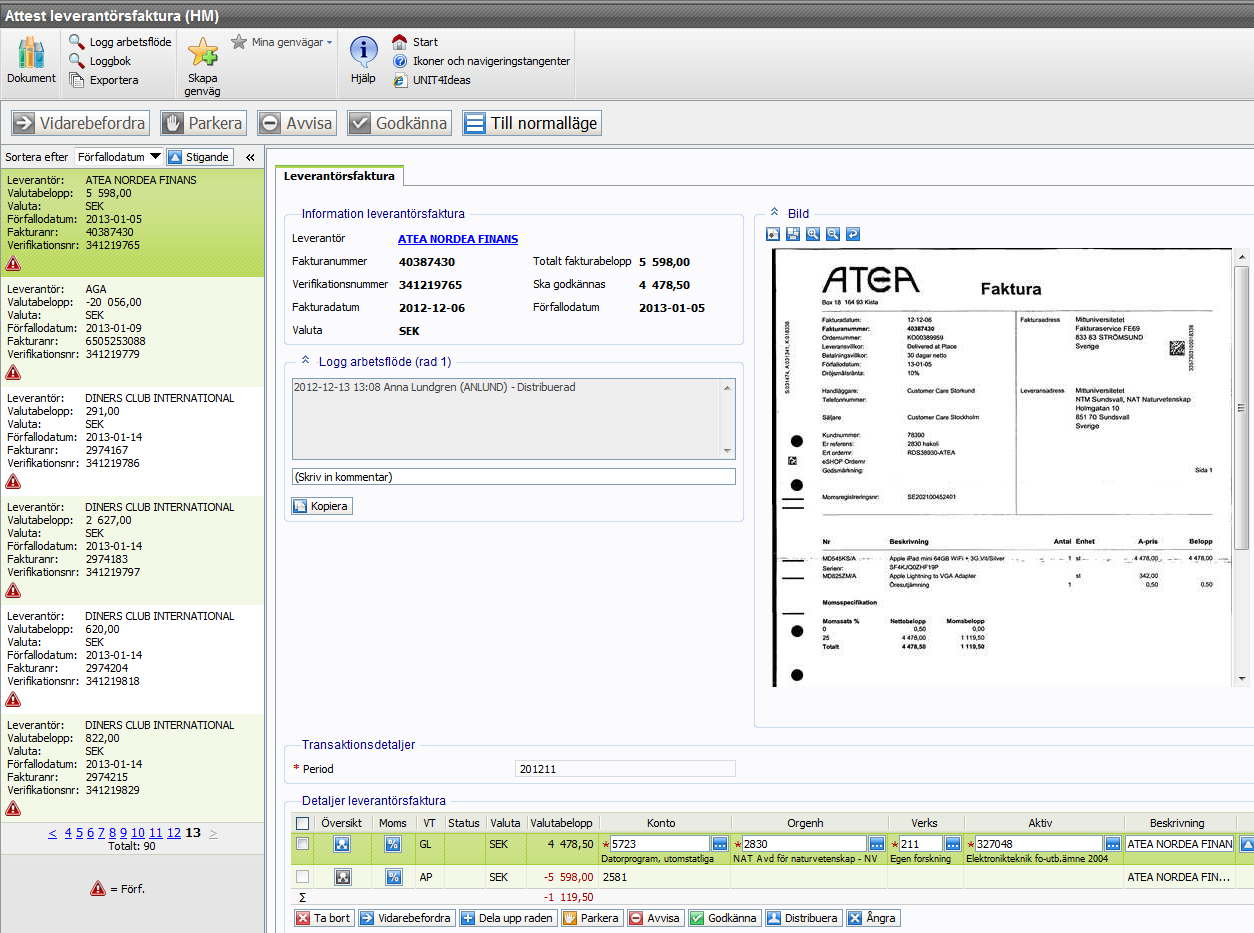Viewport: 1254px width, 933px height.
Task: Open the Sortera efter dropdown
Action: 119,157
